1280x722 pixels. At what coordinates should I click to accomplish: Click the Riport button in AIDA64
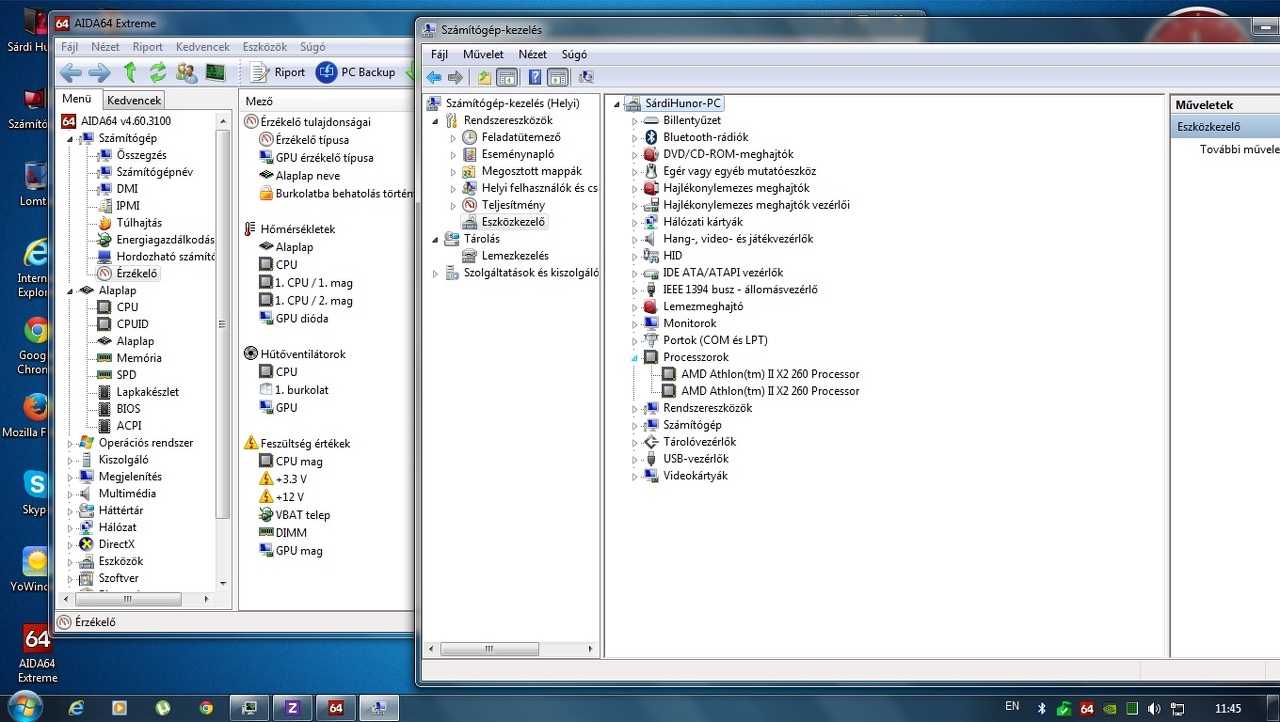(278, 72)
